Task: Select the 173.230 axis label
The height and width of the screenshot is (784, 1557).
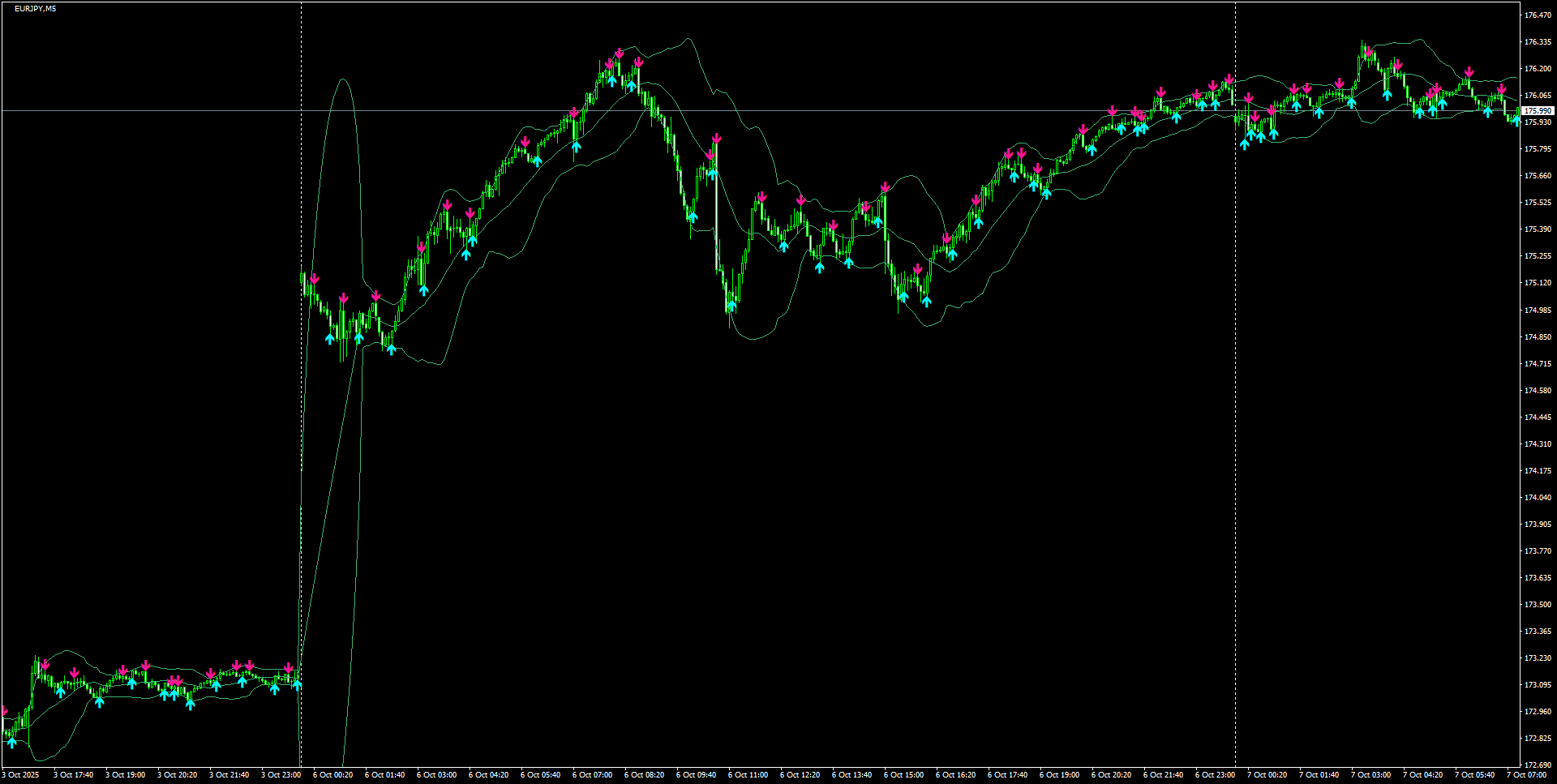Action: (1538, 658)
